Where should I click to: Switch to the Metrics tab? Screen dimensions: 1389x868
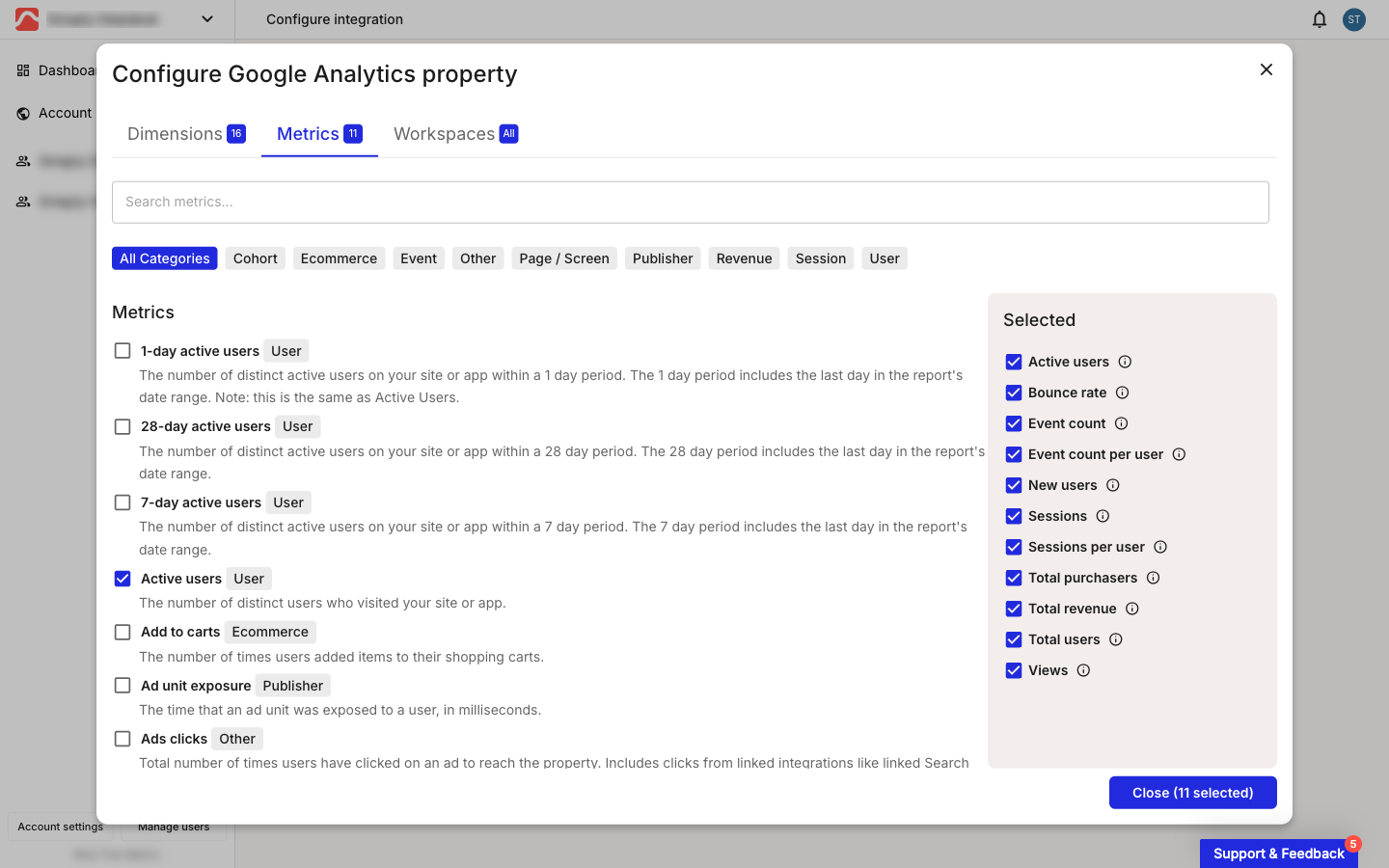click(x=319, y=134)
